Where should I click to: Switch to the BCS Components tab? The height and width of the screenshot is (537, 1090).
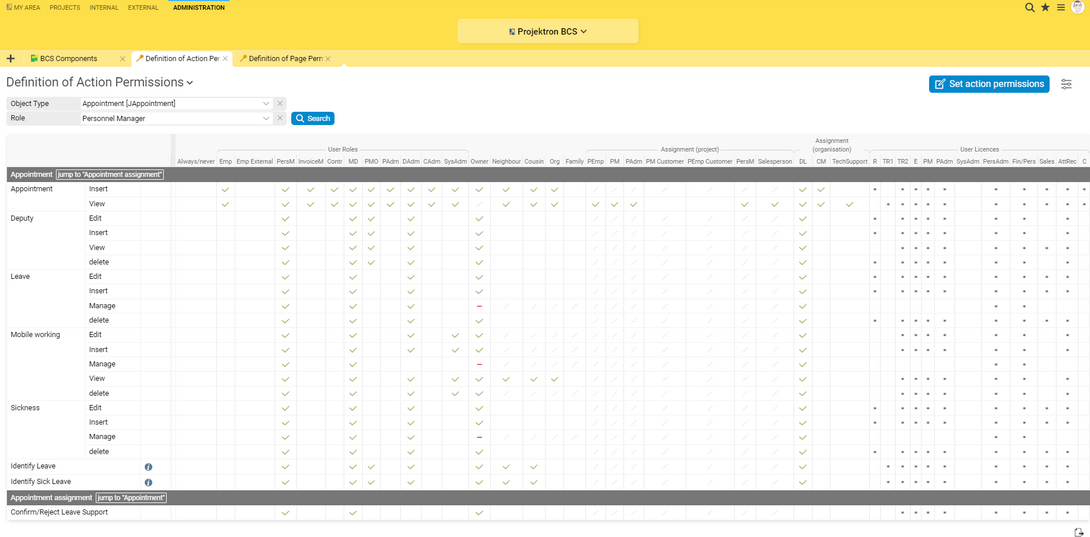tap(69, 58)
